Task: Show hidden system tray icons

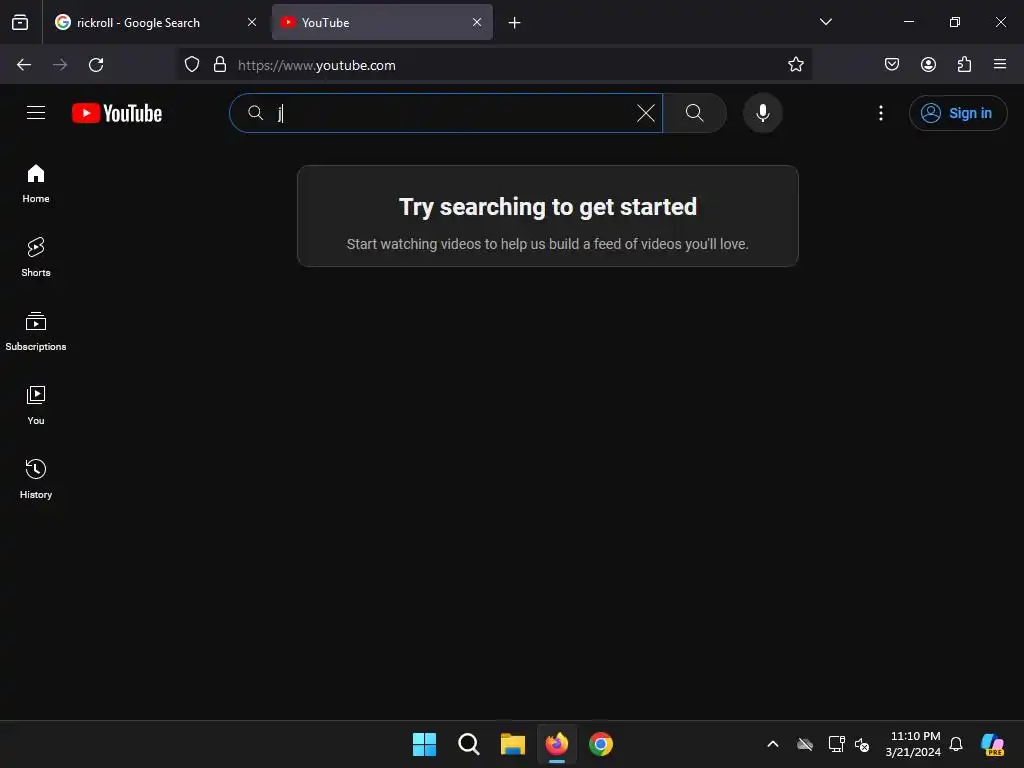Action: tap(773, 744)
